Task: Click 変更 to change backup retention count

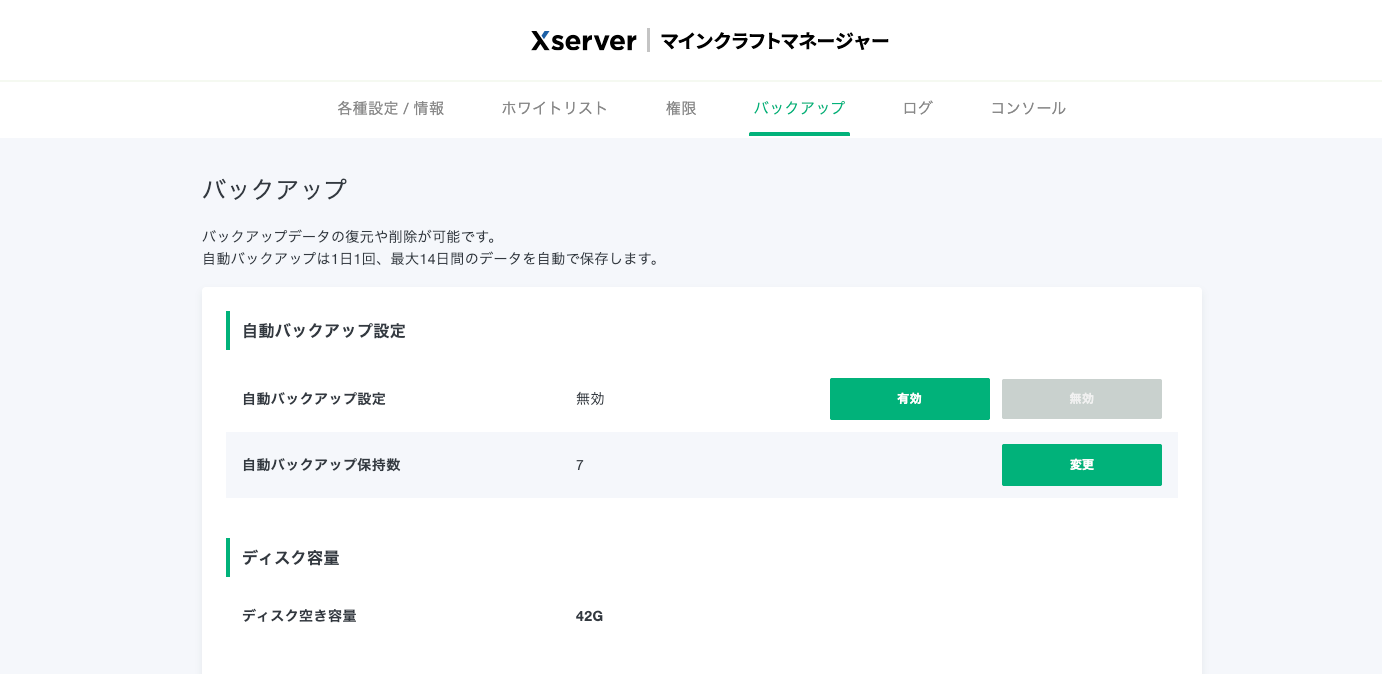Action: [x=1082, y=465]
